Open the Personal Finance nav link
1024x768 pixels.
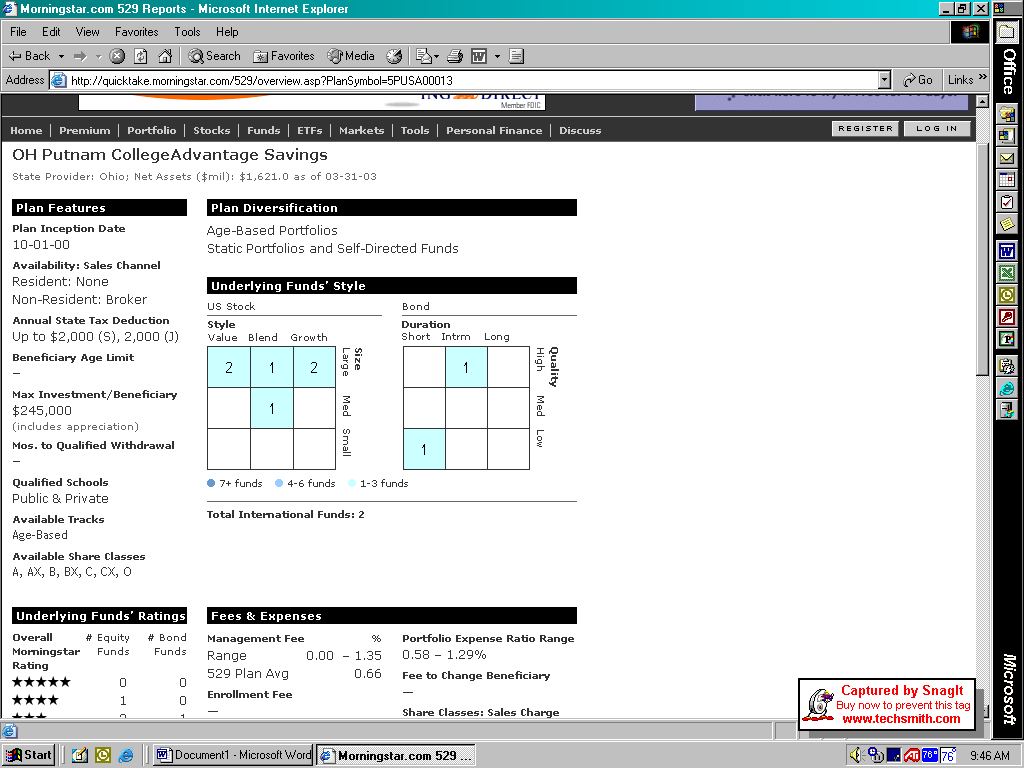pyautogui.click(x=494, y=130)
